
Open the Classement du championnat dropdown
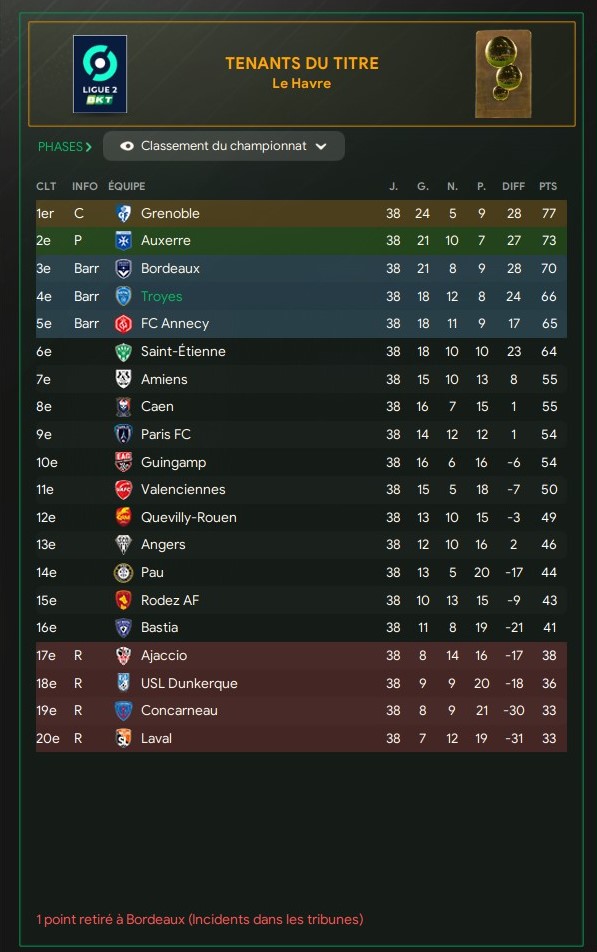coord(223,146)
